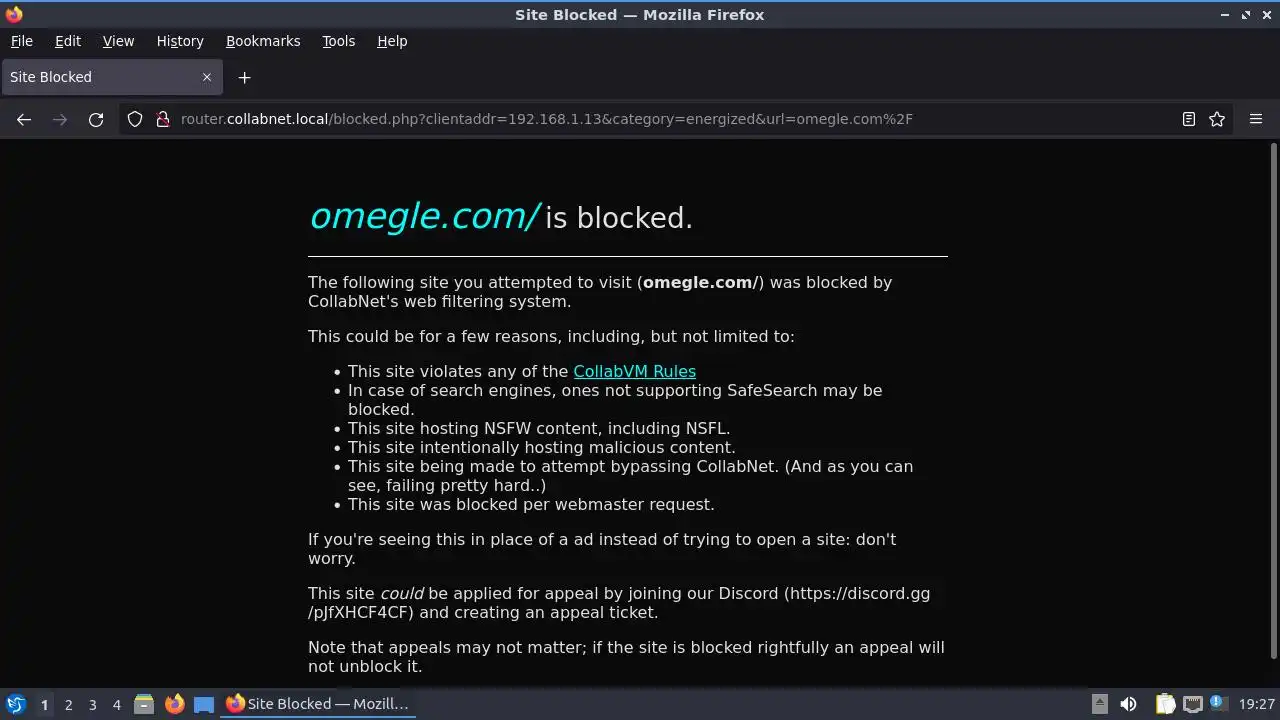Open tracking protection shield icon

(135, 119)
